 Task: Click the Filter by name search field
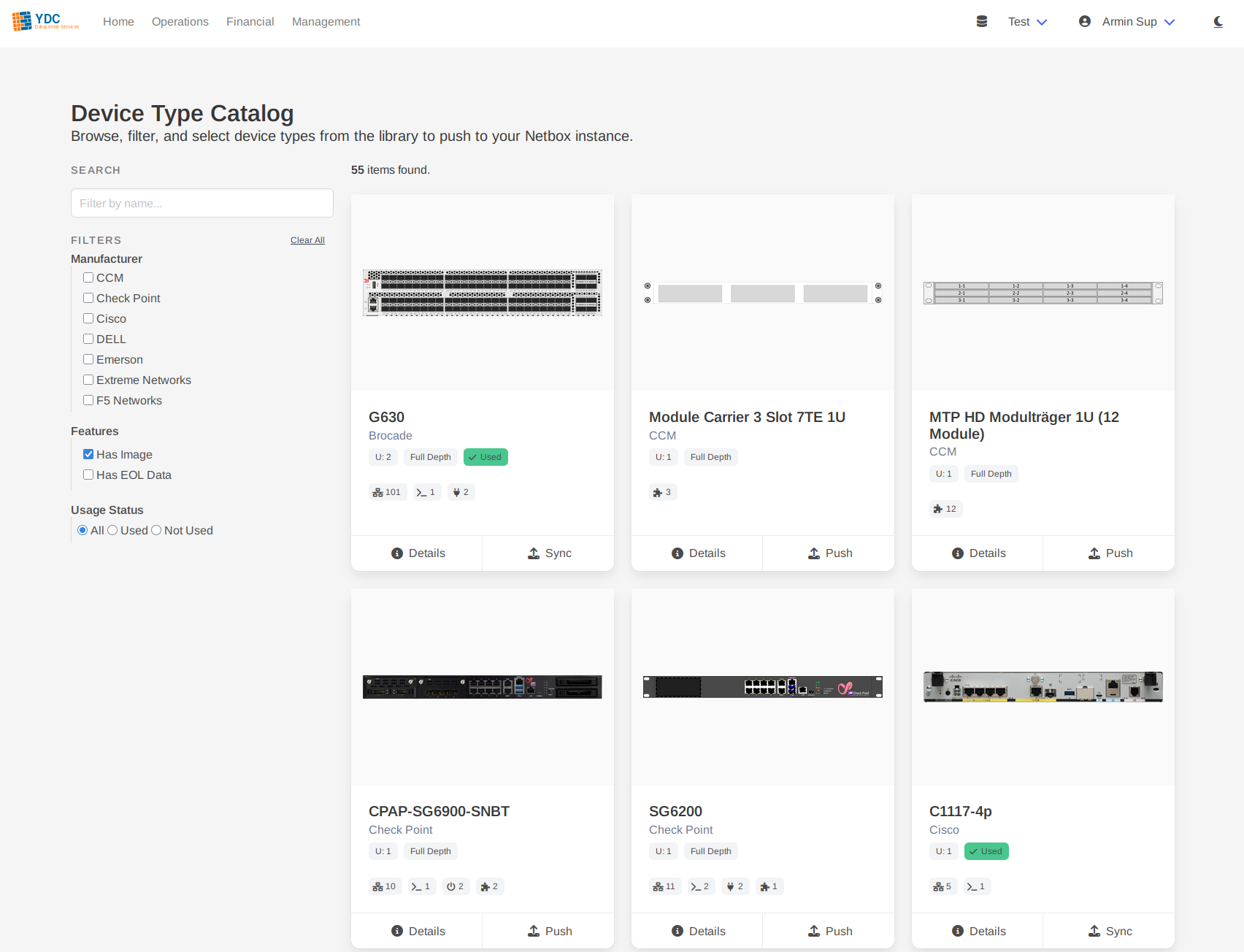(202, 203)
